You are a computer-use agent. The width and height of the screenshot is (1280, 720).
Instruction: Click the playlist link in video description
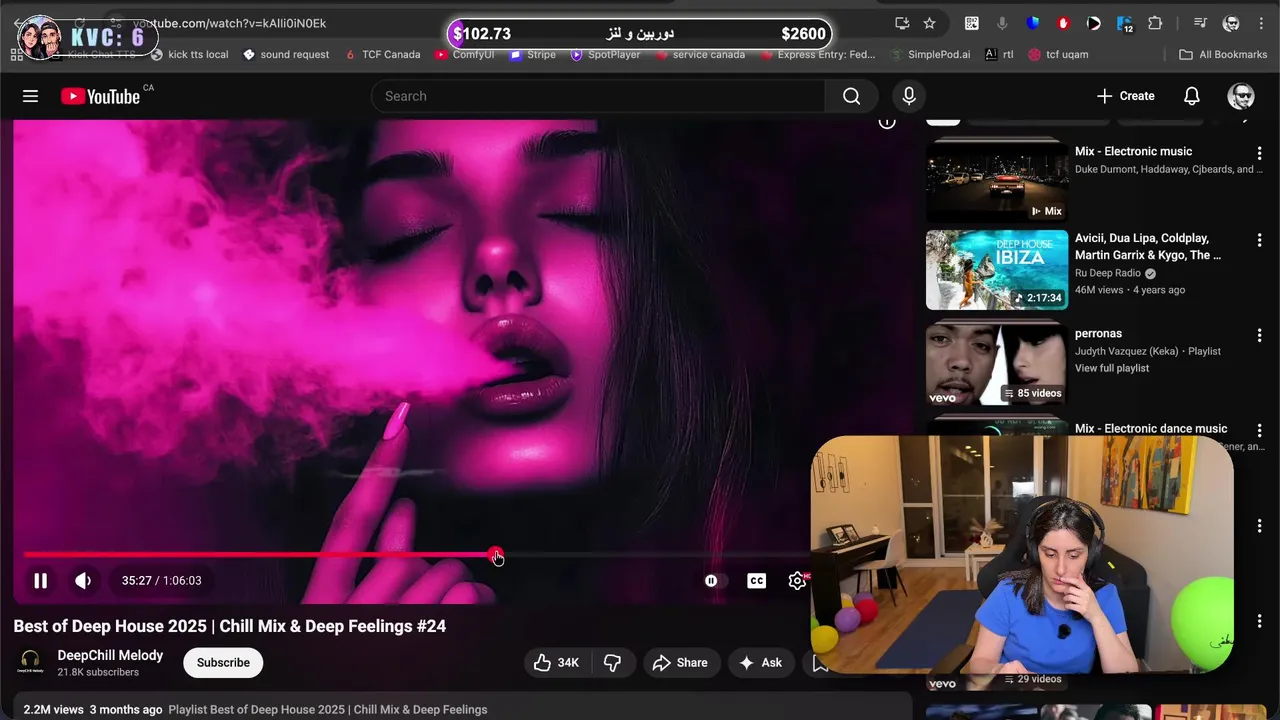328,709
